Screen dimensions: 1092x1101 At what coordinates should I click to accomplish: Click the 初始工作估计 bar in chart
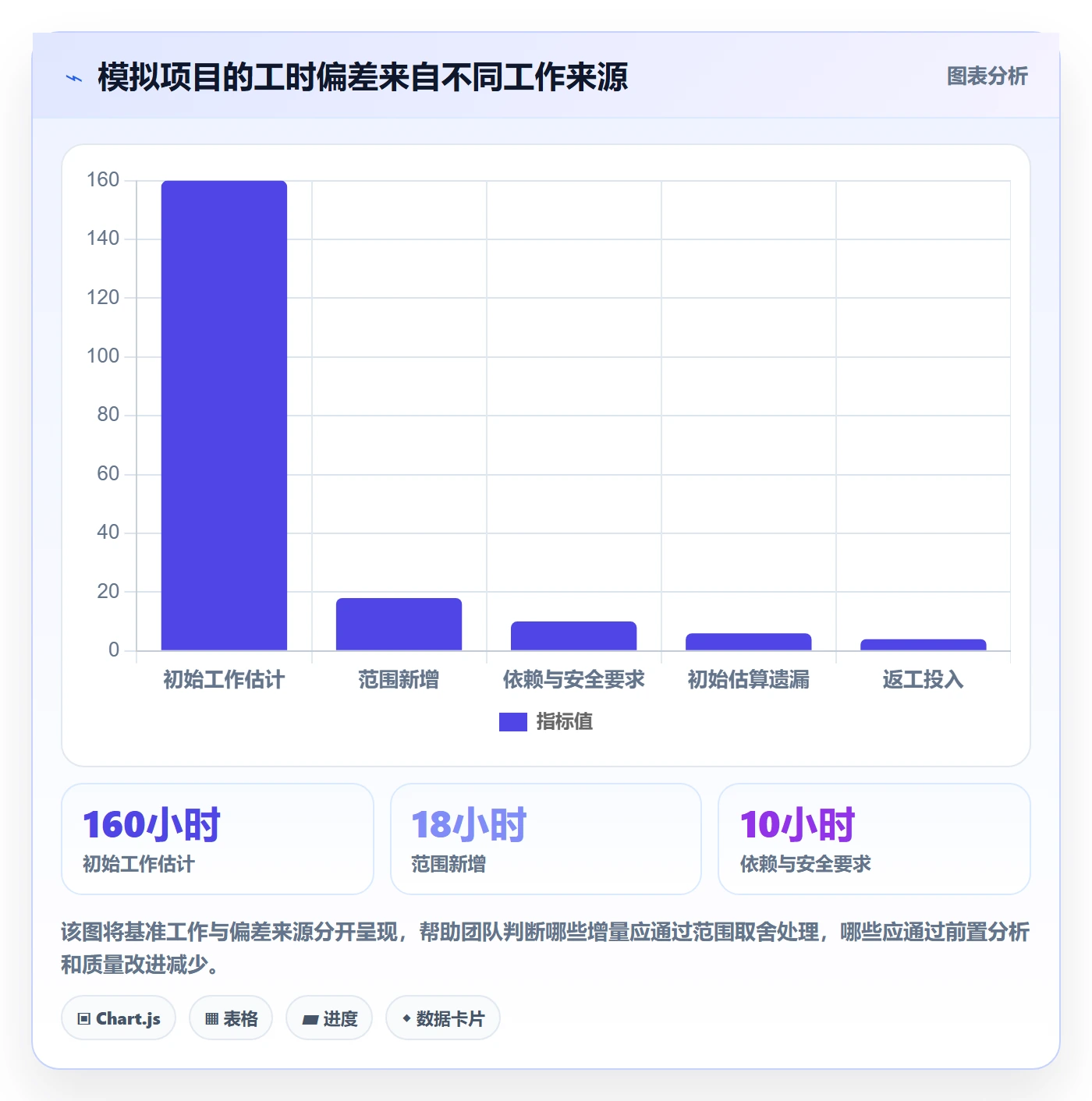224,416
